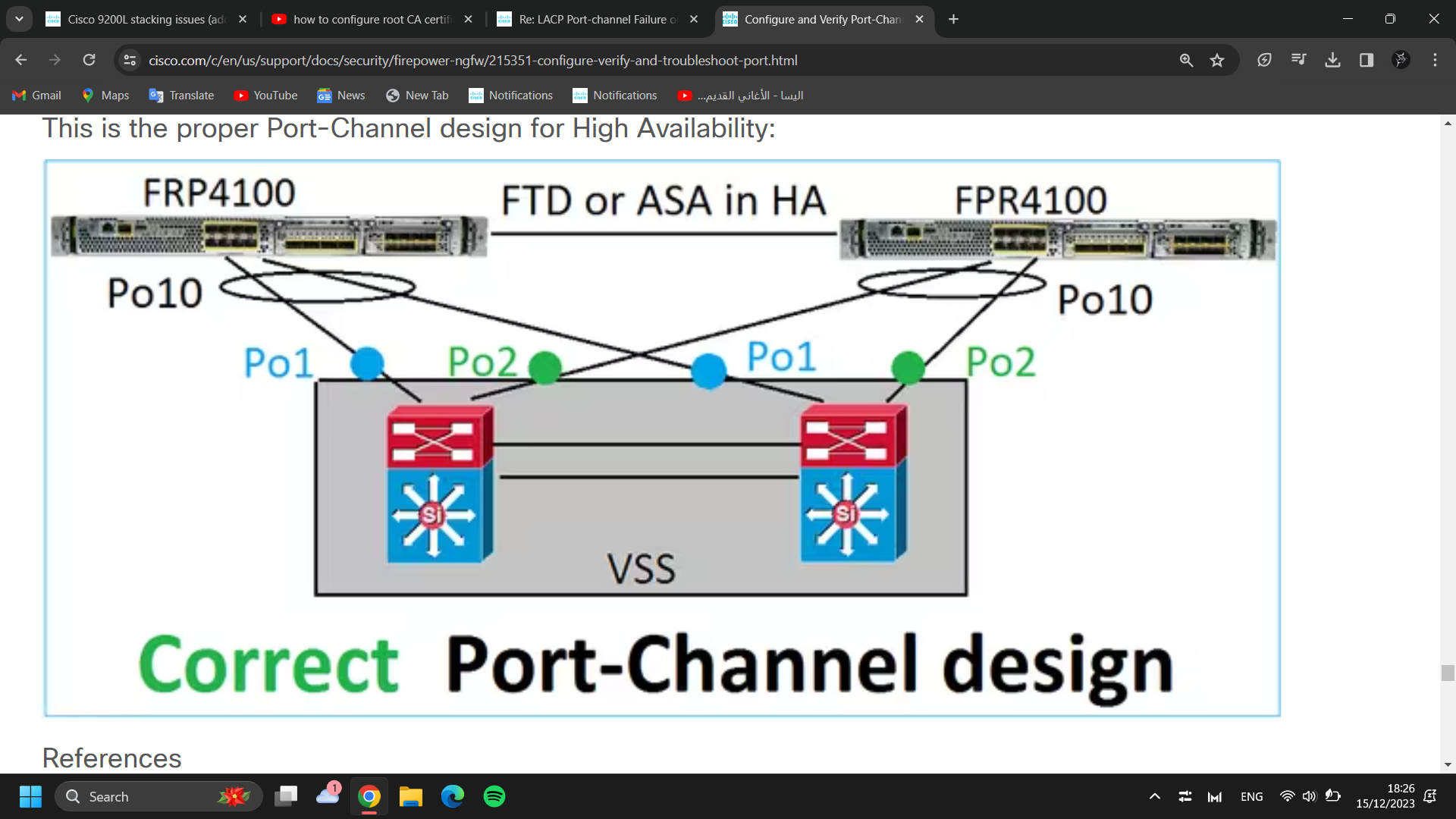Open the second Notifications bookmark
Screen dimensions: 1456x819
point(615,95)
